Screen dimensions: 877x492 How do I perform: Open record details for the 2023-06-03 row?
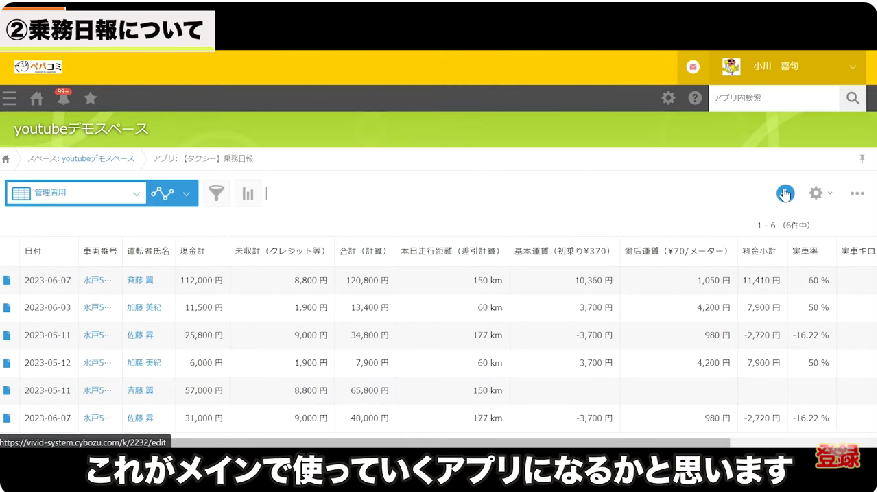(7, 307)
